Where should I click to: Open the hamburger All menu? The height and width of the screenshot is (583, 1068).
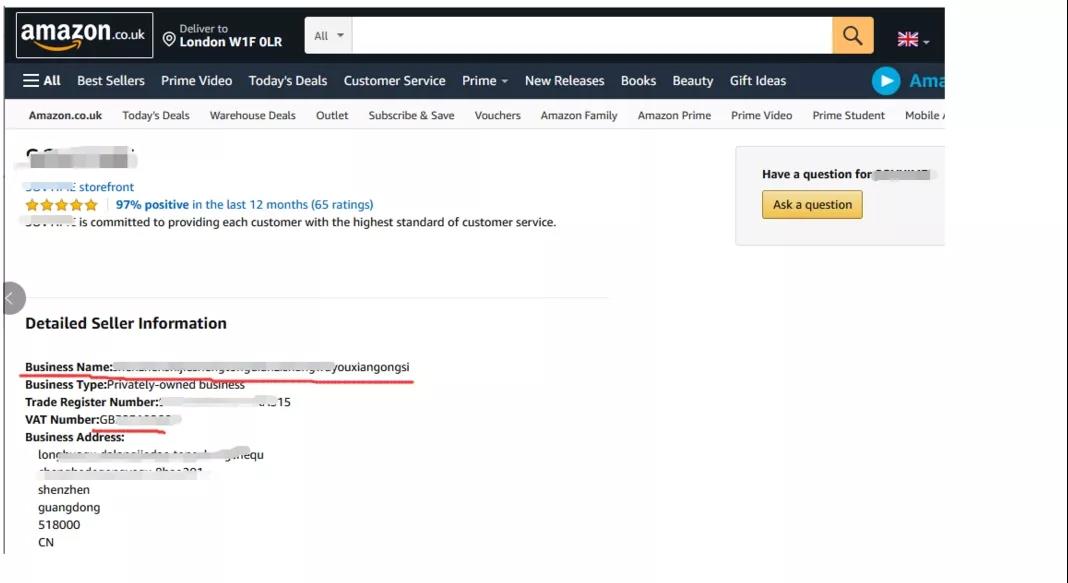pyautogui.click(x=42, y=81)
